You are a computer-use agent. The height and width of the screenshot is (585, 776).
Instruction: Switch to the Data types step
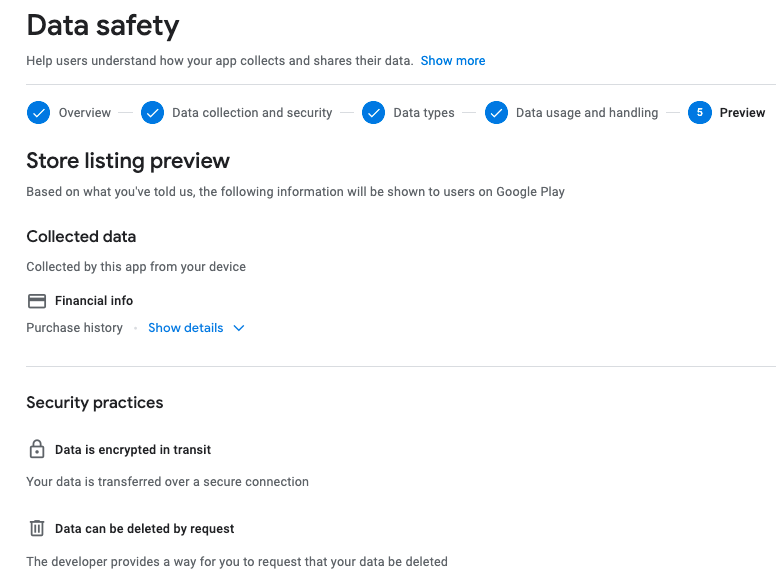click(424, 113)
